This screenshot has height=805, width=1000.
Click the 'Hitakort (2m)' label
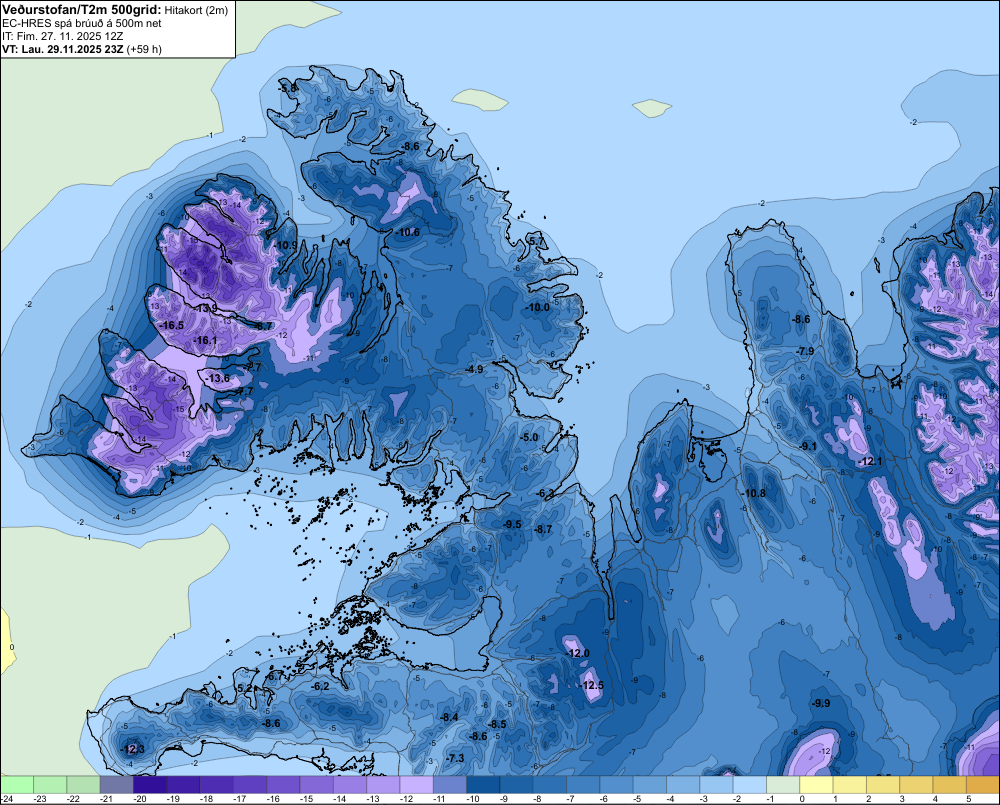[194, 10]
